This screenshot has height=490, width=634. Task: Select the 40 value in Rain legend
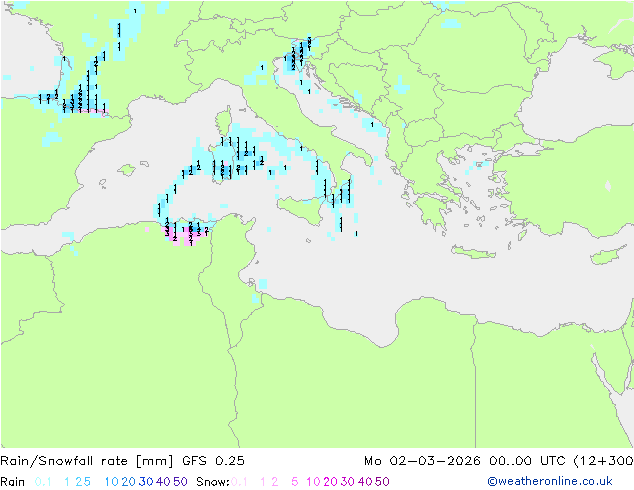[x=163, y=482]
